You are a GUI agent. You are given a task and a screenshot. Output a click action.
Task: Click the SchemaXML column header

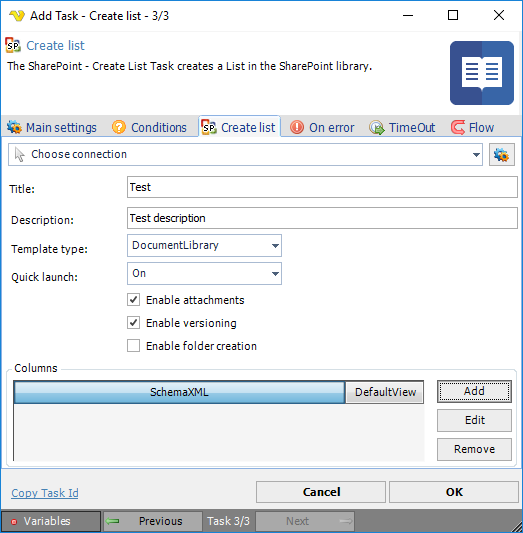click(179, 392)
